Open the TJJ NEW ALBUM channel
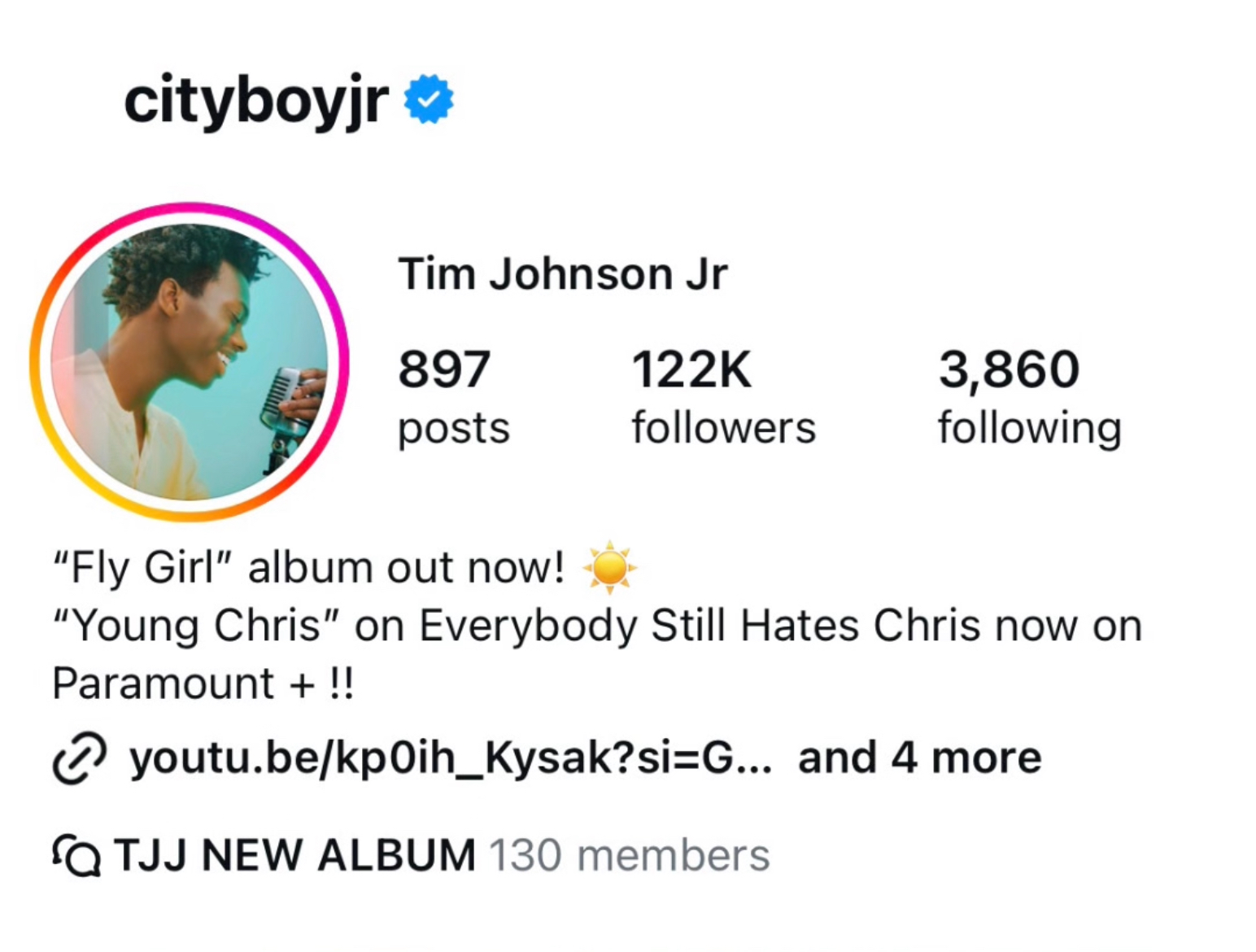1256x952 pixels. tap(294, 855)
